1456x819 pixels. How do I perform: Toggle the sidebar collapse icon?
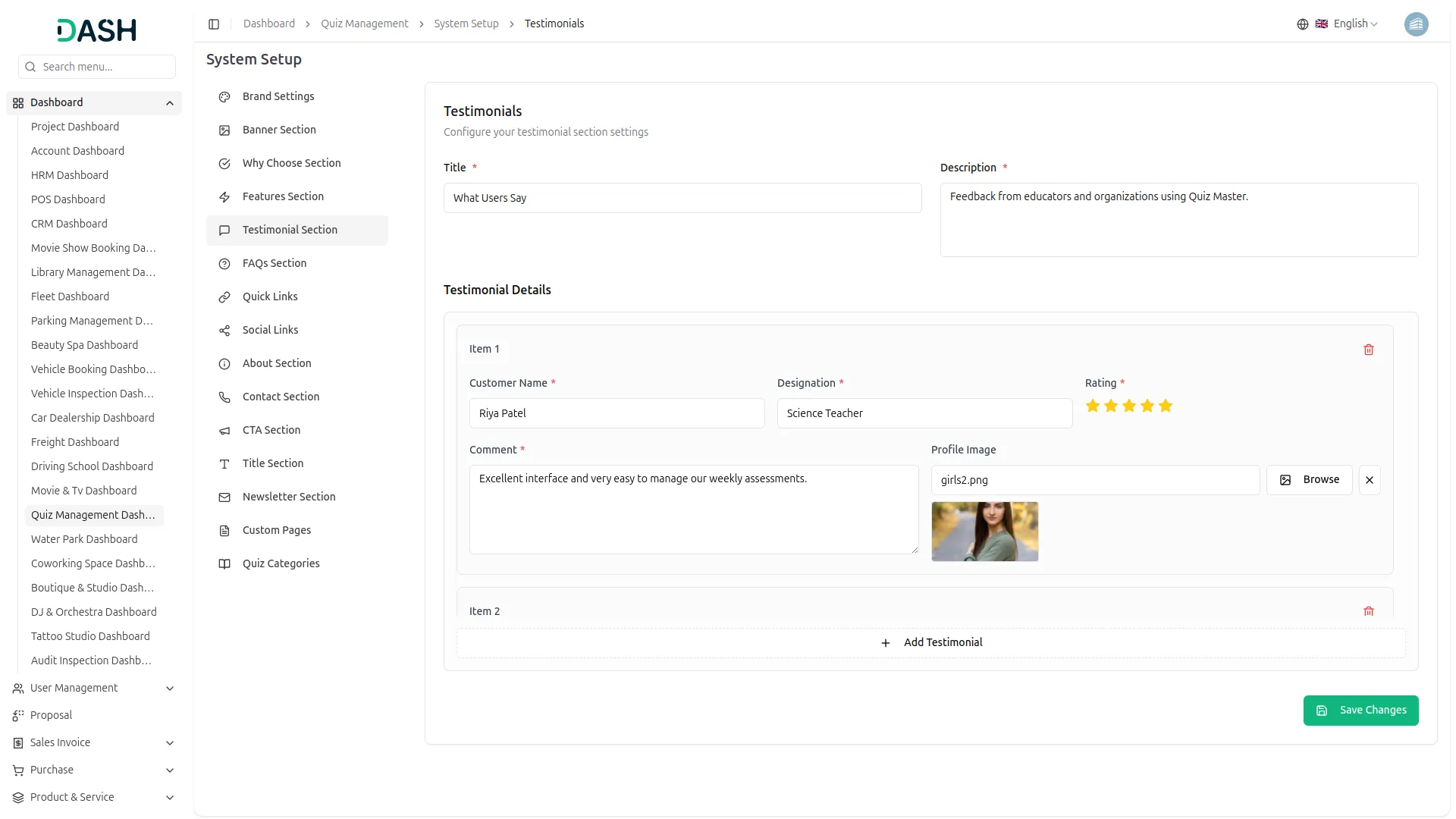tap(214, 24)
